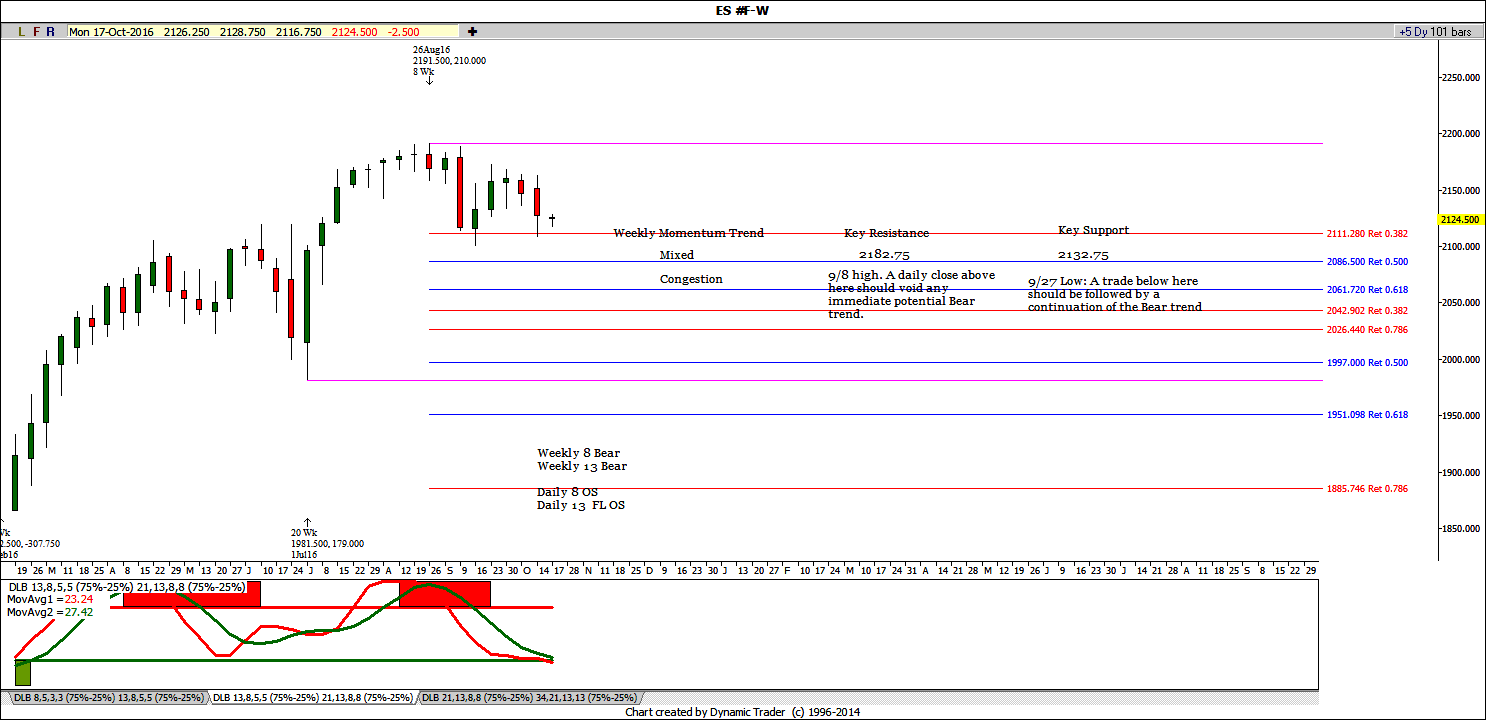The image size is (1486, 720).
Task: Click the resistance value 2182.75
Action: [x=885, y=255]
